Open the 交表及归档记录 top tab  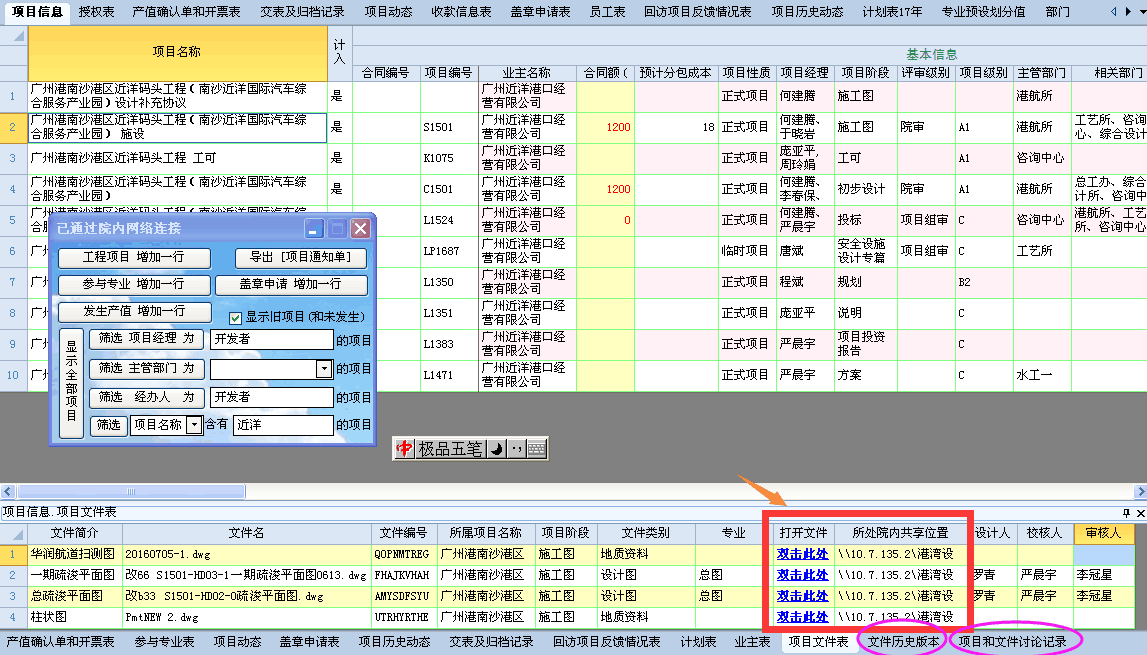302,12
